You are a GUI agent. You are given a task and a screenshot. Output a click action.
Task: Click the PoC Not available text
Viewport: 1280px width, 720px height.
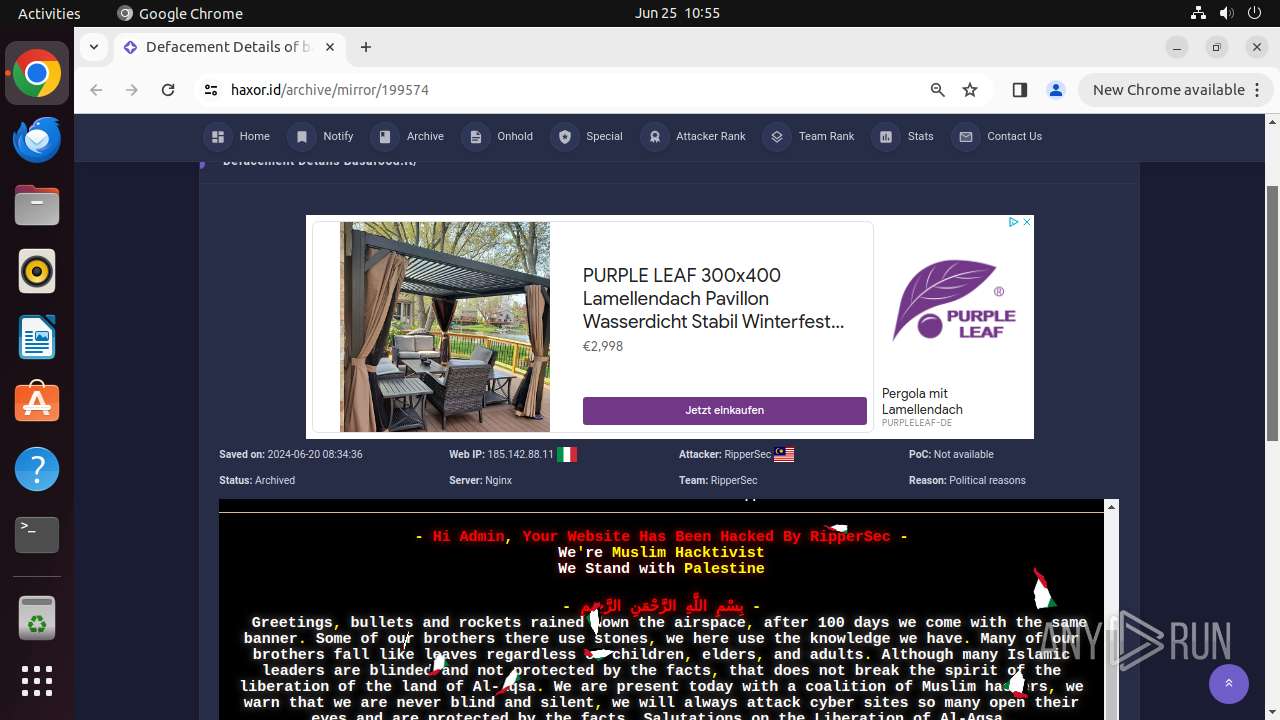pyautogui.click(x=951, y=454)
